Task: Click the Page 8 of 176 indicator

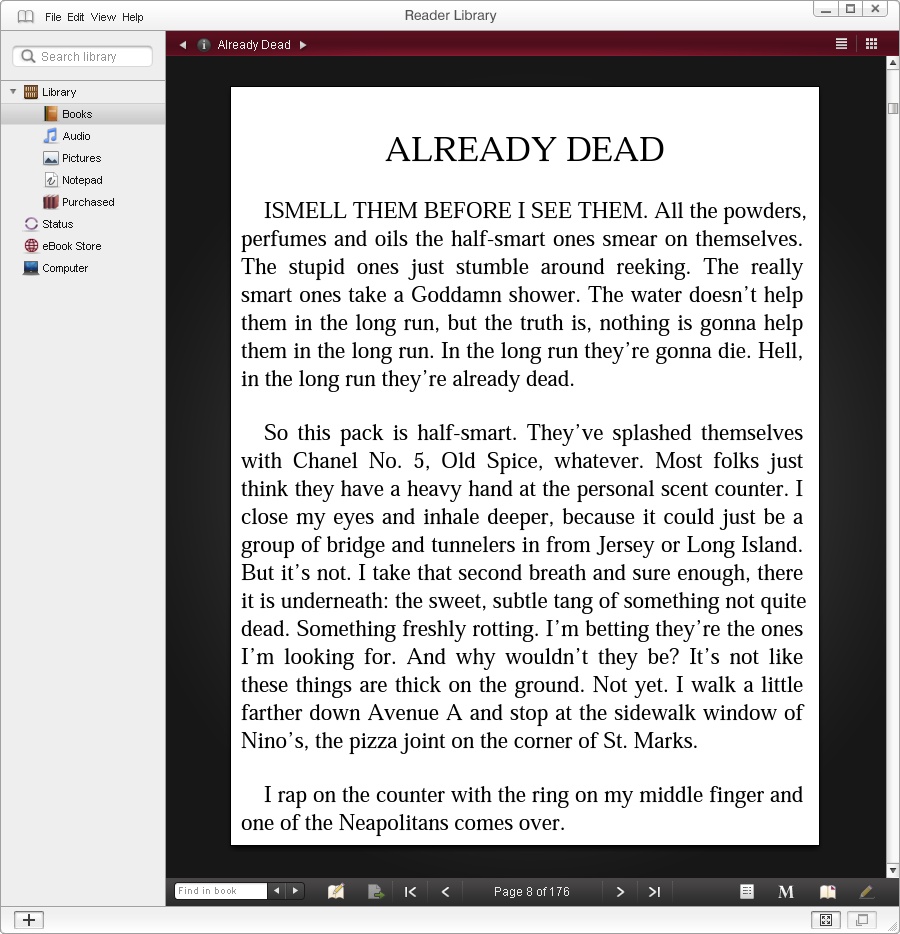Action: (x=532, y=892)
